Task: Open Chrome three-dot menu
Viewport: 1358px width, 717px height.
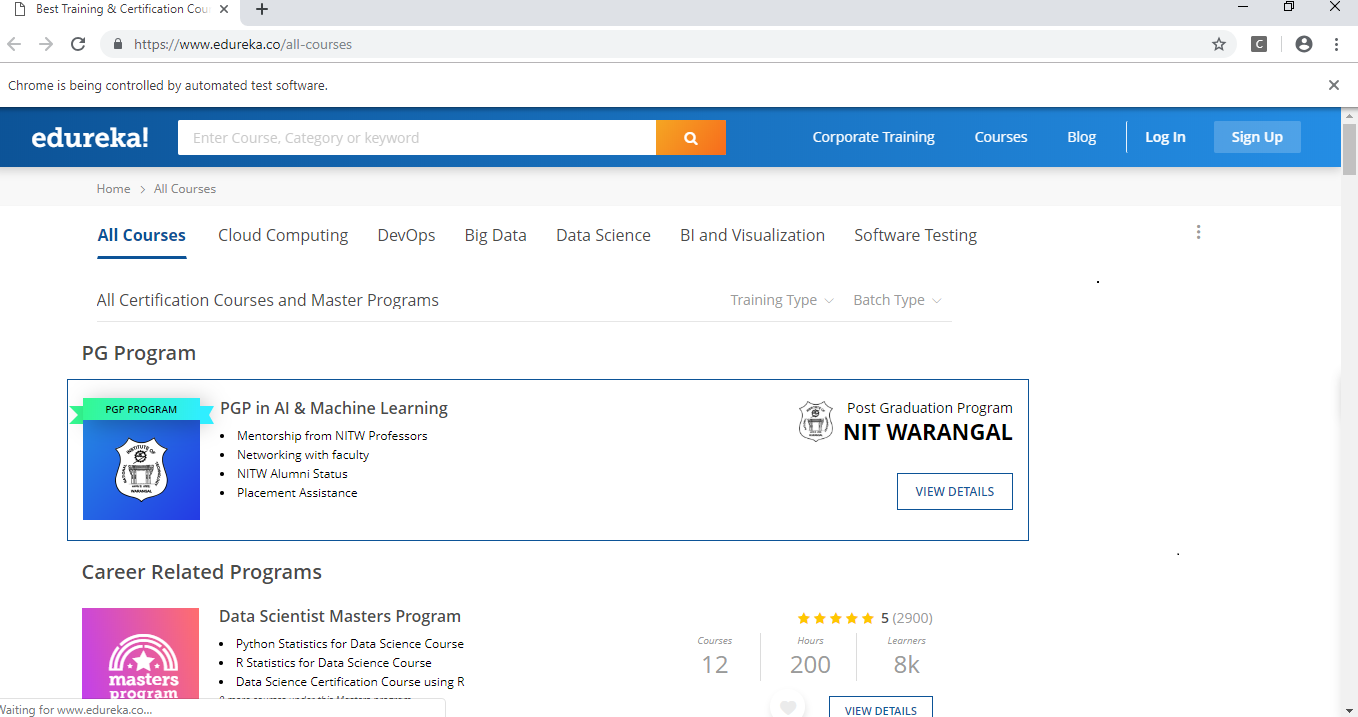Action: pyautogui.click(x=1336, y=44)
